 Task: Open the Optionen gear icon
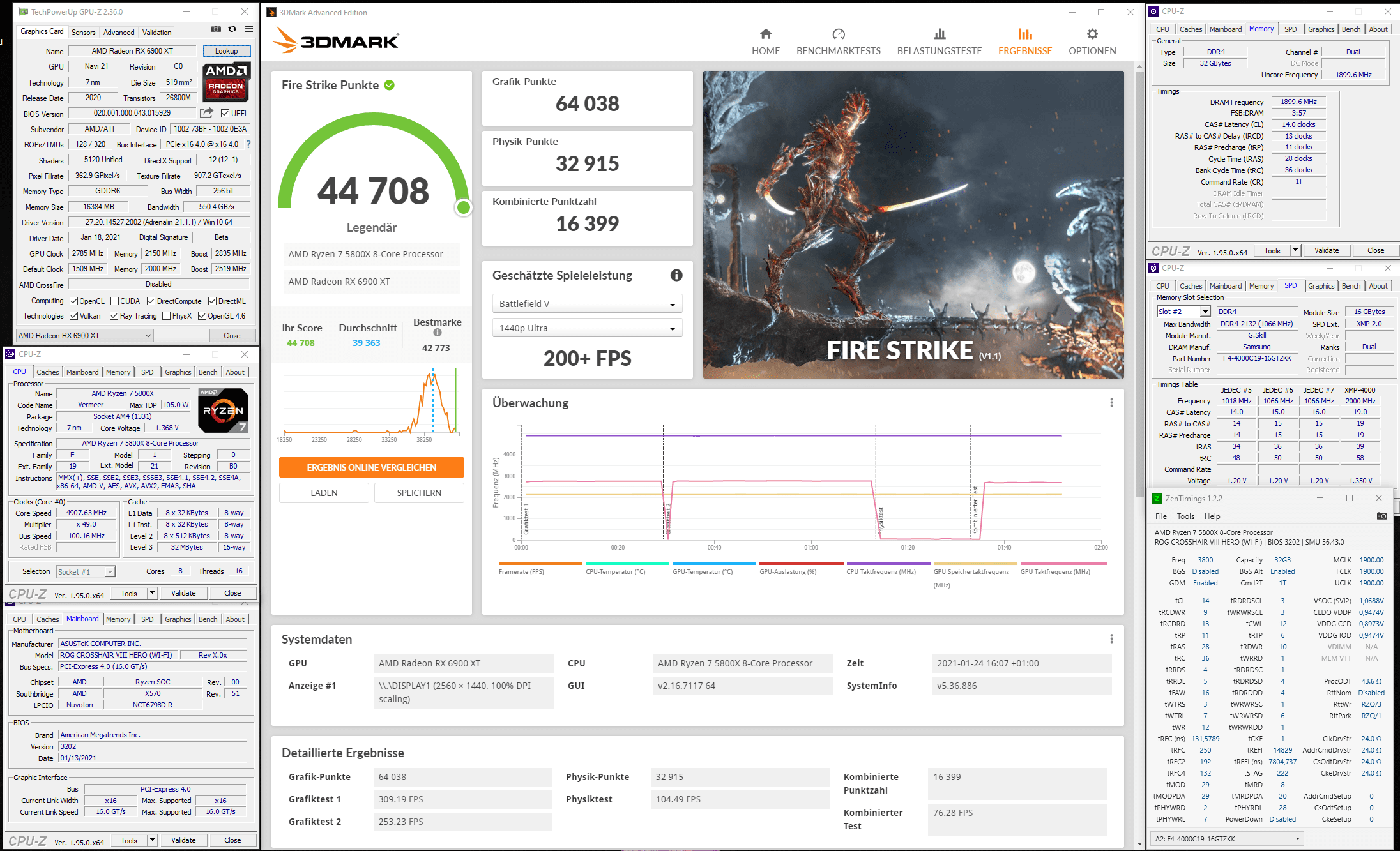[1092, 34]
